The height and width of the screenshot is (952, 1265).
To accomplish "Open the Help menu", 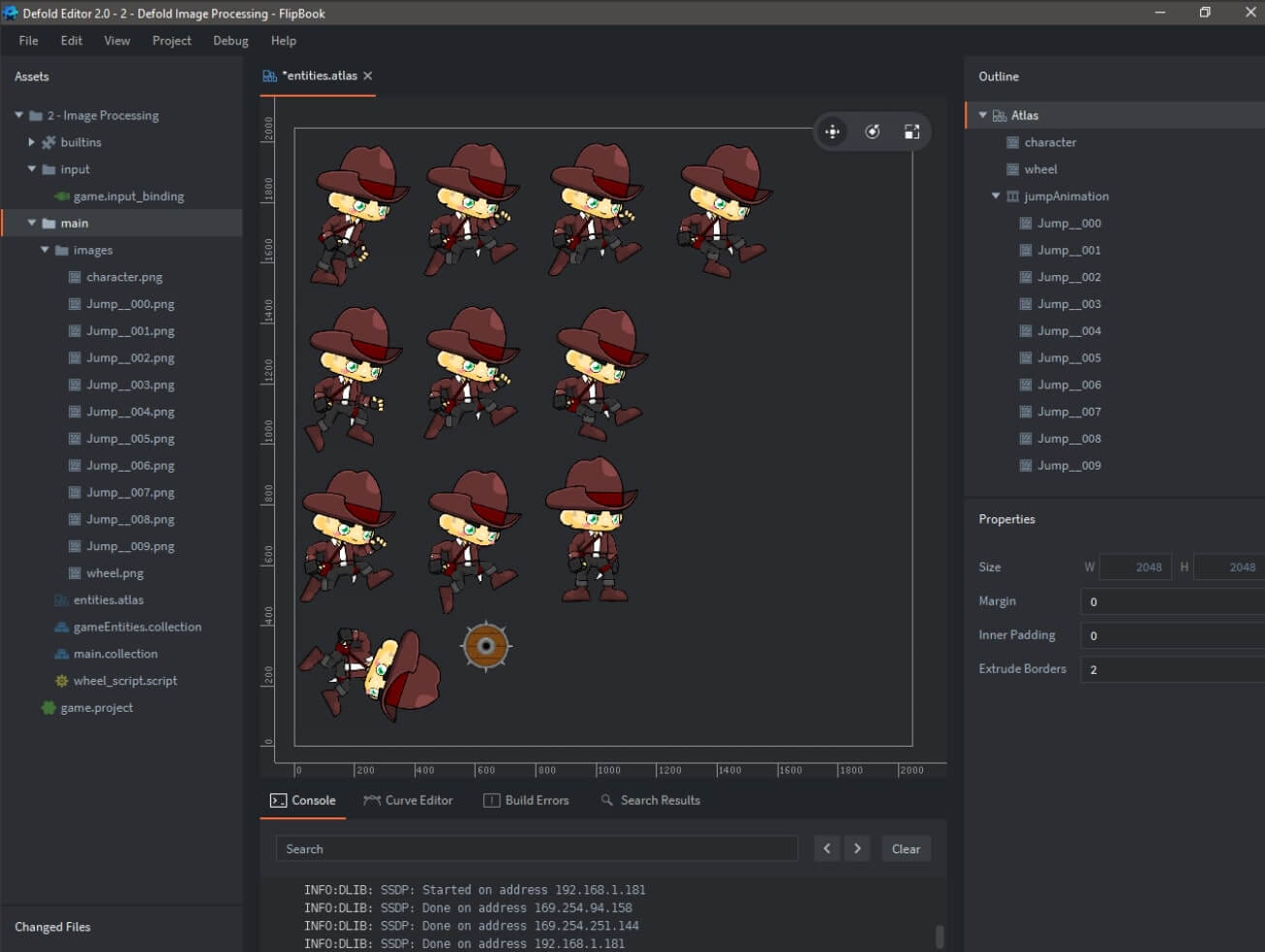I will [x=284, y=41].
